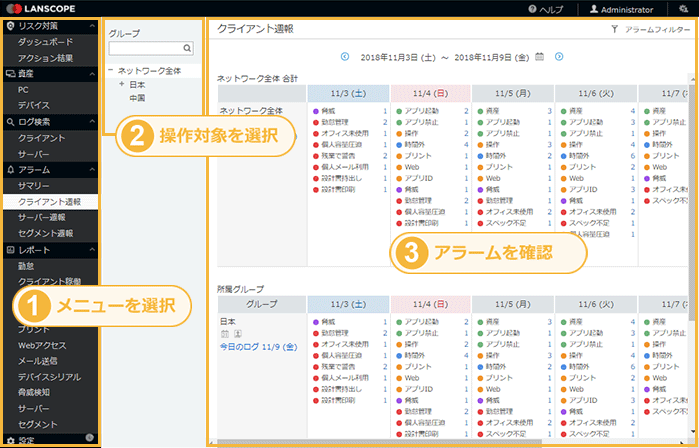
Task: Open the top-right settings gear icon
Action: [684, 9]
